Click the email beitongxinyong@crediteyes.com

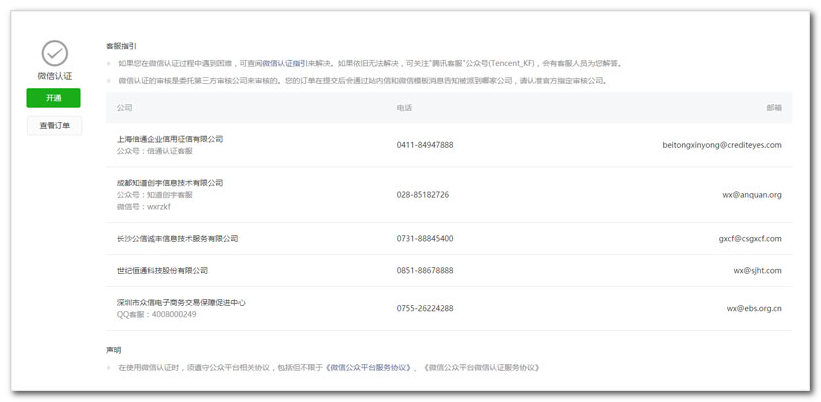pyautogui.click(x=721, y=145)
